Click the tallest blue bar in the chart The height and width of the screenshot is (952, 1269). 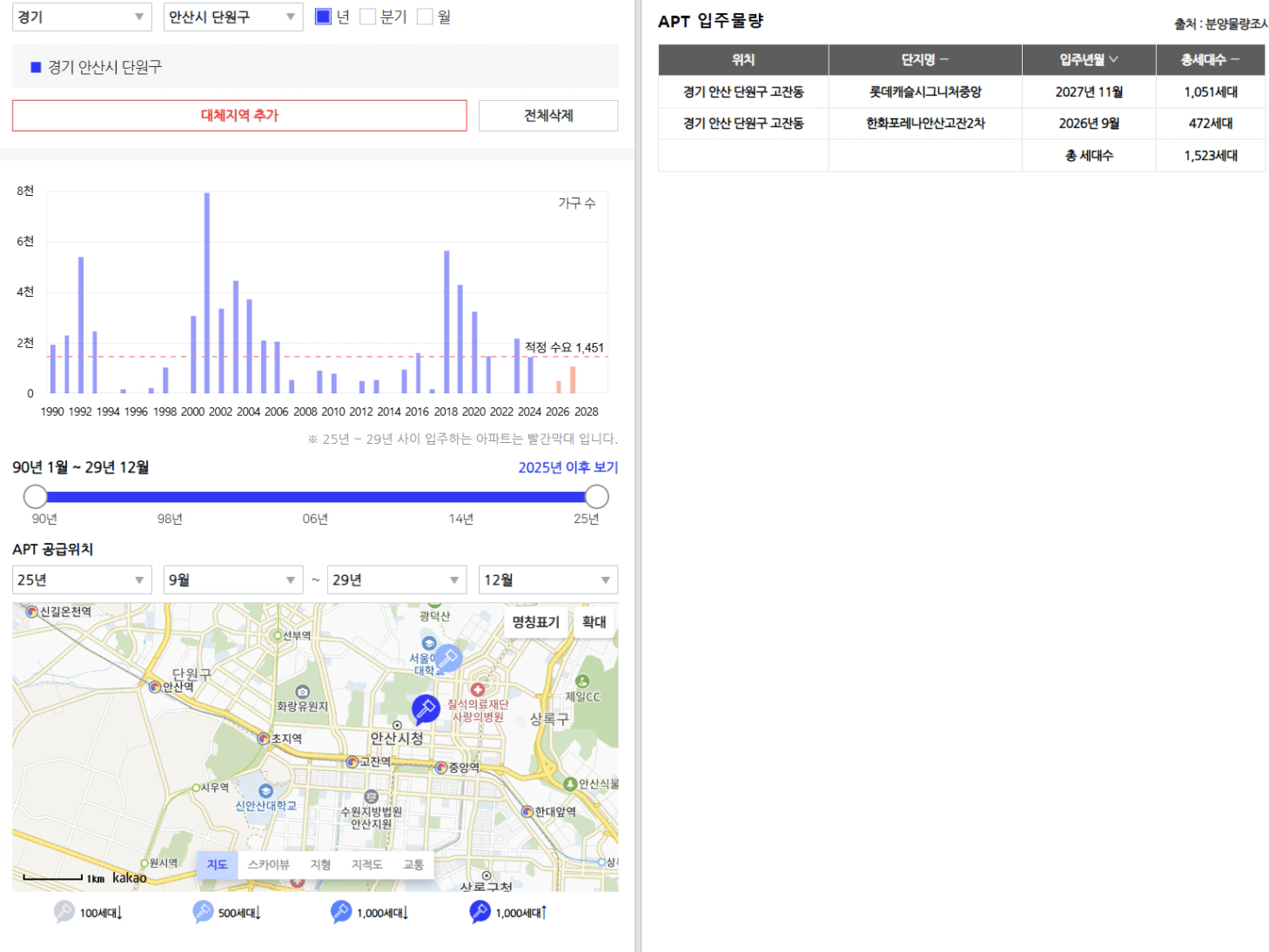(x=207, y=293)
